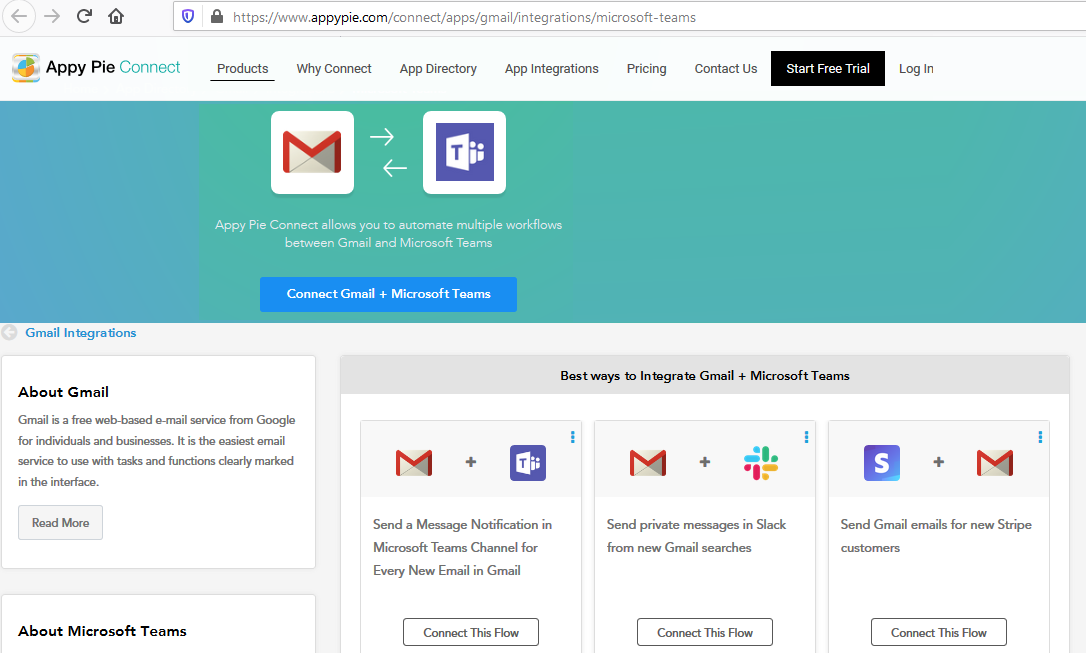Navigate to Pricing

646,69
